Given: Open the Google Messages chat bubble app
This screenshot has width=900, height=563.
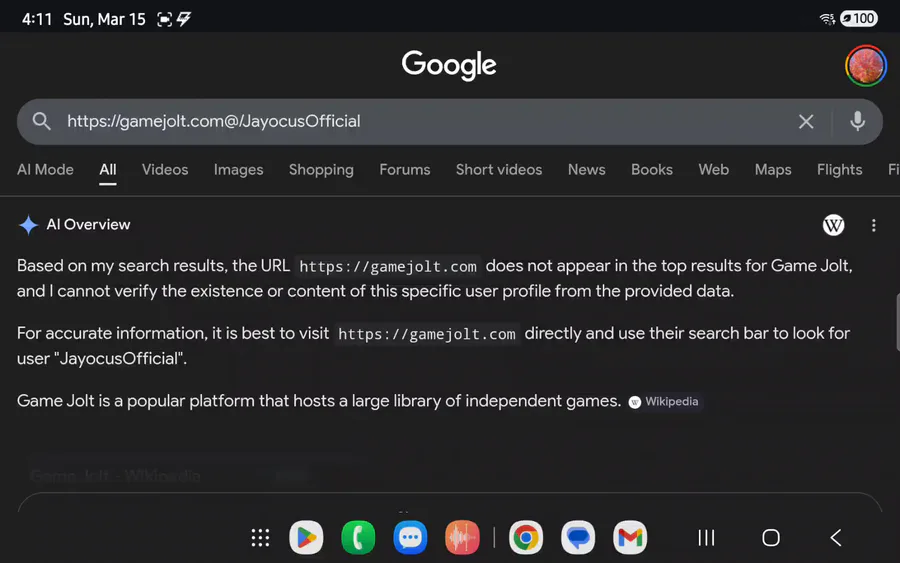Looking at the screenshot, I should [578, 538].
